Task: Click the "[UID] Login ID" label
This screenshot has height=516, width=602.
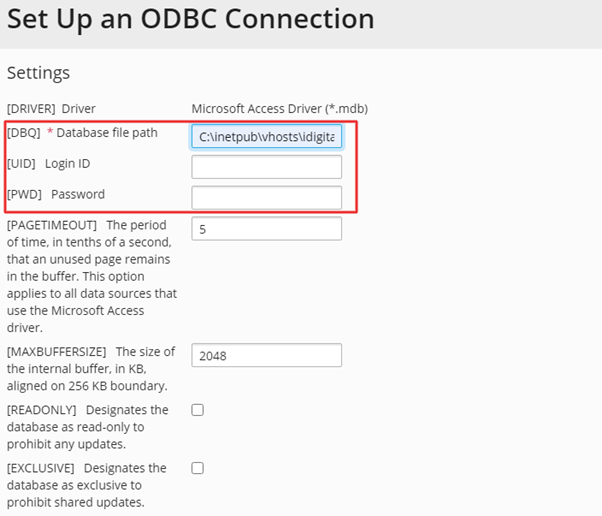Action: coord(55,164)
